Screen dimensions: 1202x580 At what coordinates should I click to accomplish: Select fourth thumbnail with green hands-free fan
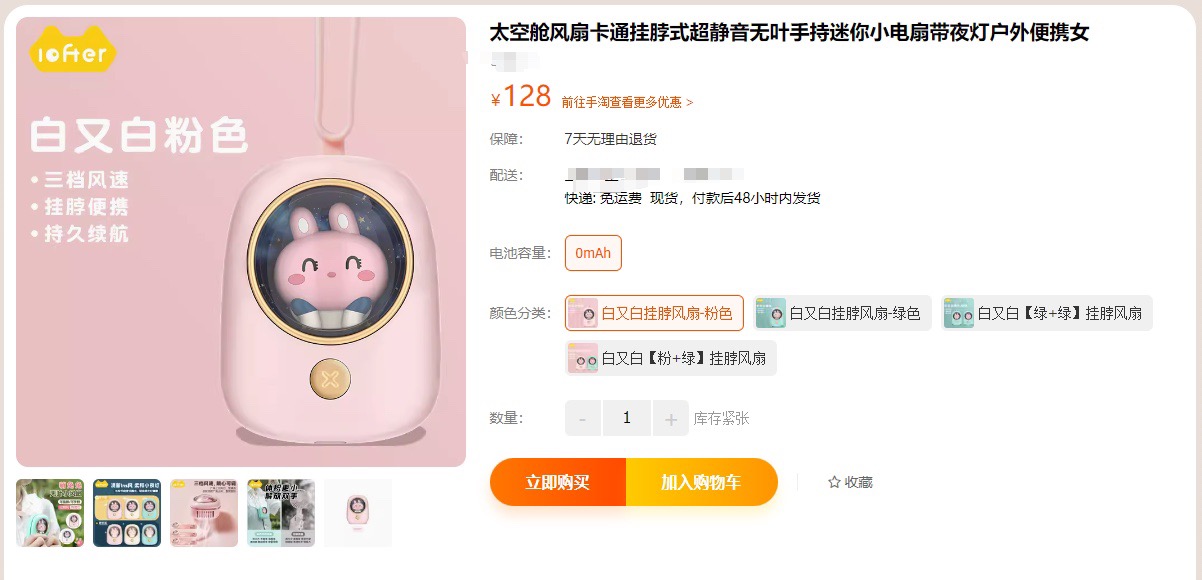(x=281, y=513)
